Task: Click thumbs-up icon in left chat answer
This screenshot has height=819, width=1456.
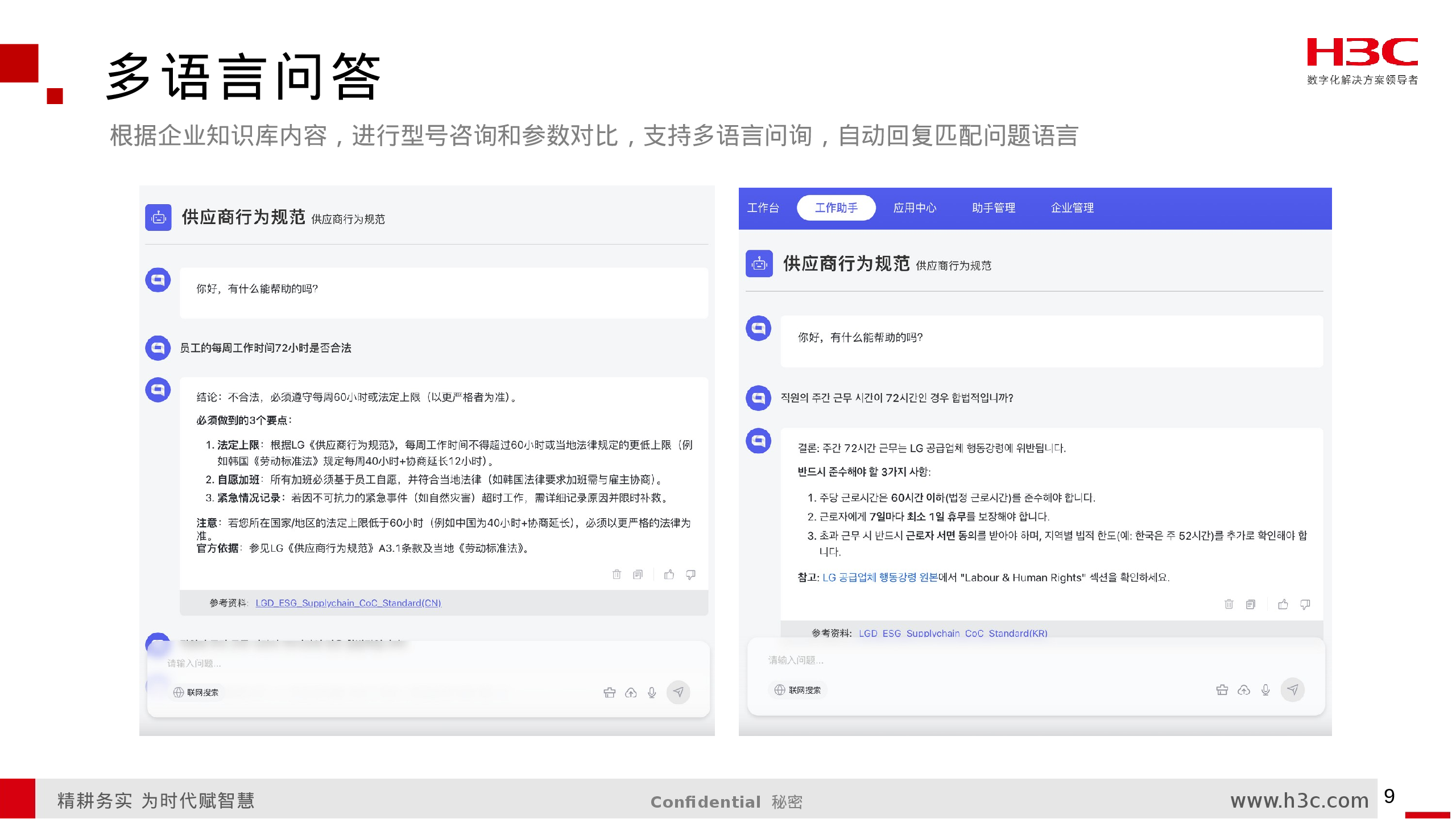Action: coord(669,574)
